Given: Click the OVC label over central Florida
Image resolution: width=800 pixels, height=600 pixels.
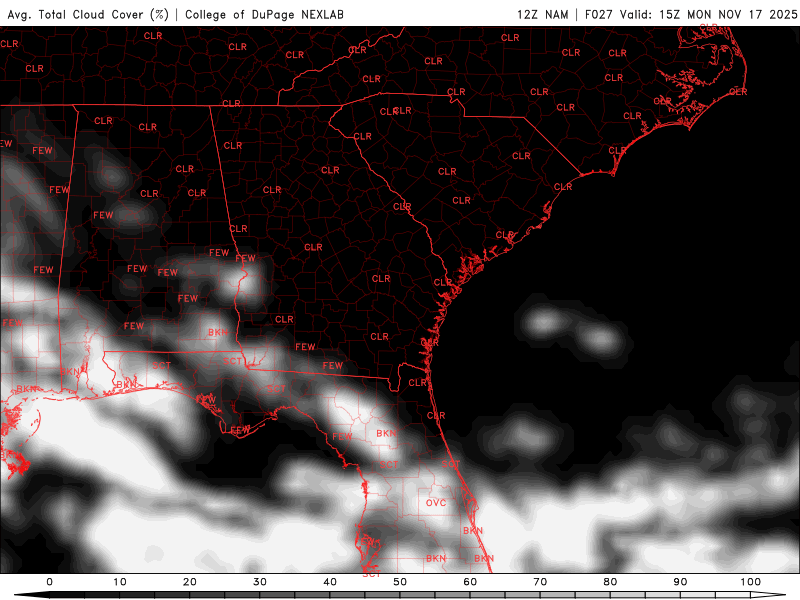Looking at the screenshot, I should click(436, 503).
